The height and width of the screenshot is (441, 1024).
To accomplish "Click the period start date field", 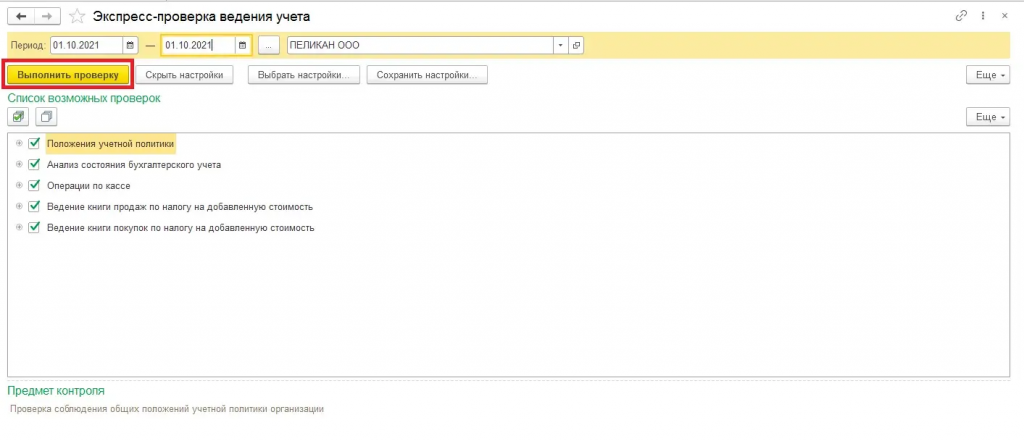I will (86, 45).
